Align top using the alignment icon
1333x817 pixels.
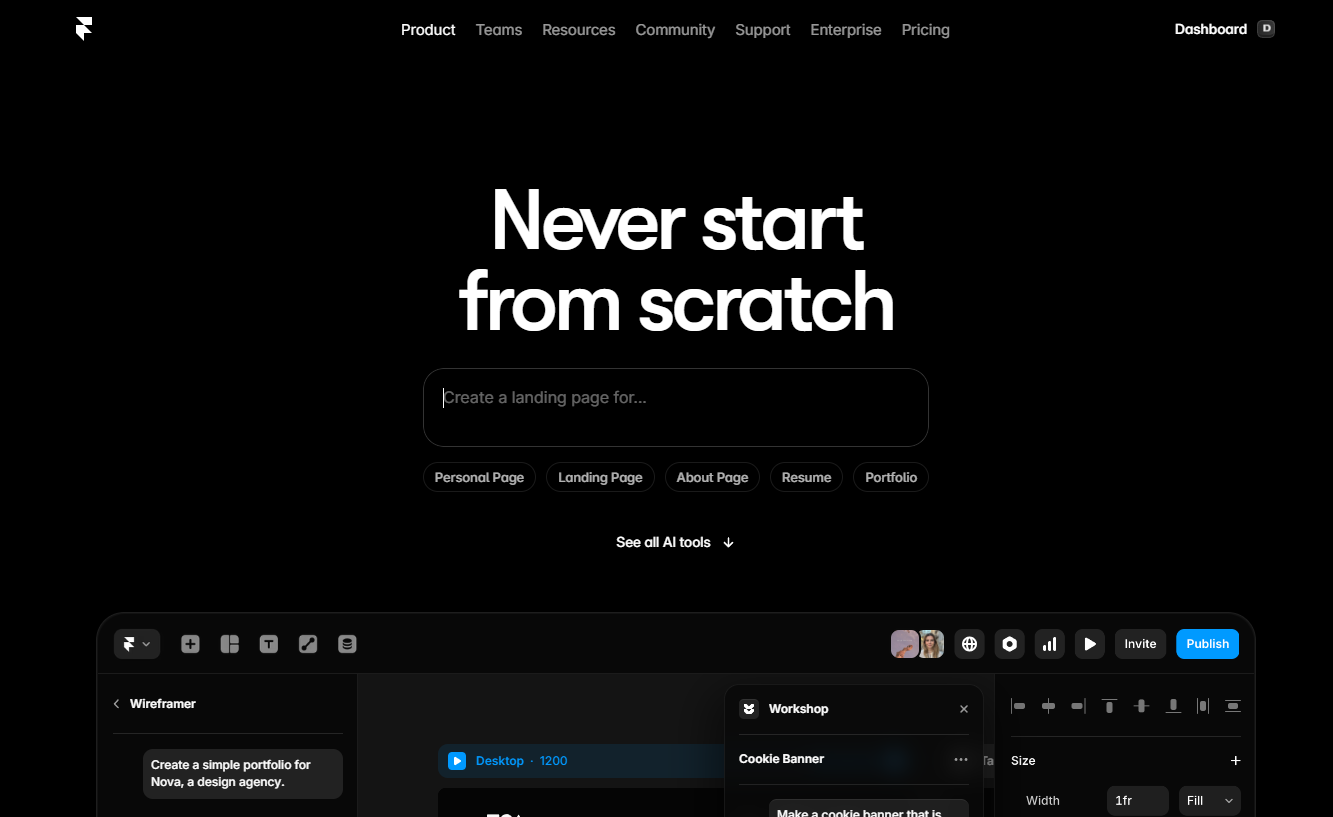click(1109, 706)
